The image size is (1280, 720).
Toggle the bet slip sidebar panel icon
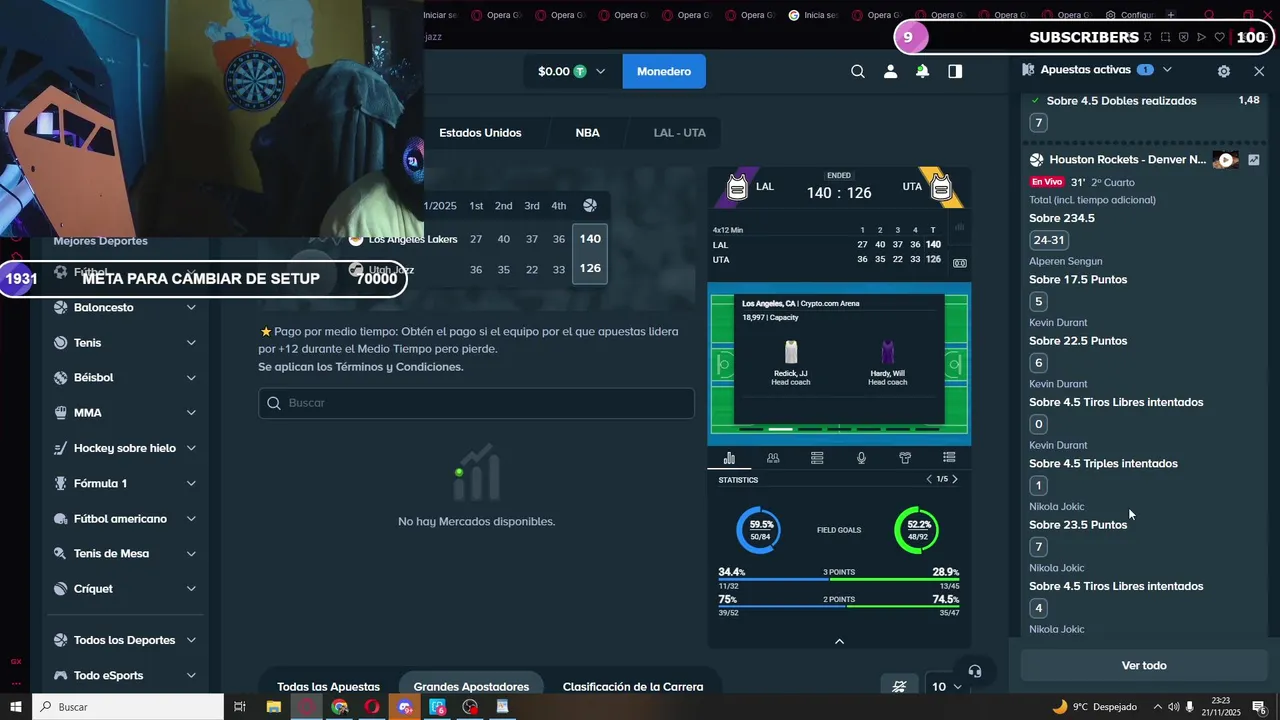[x=955, y=71]
